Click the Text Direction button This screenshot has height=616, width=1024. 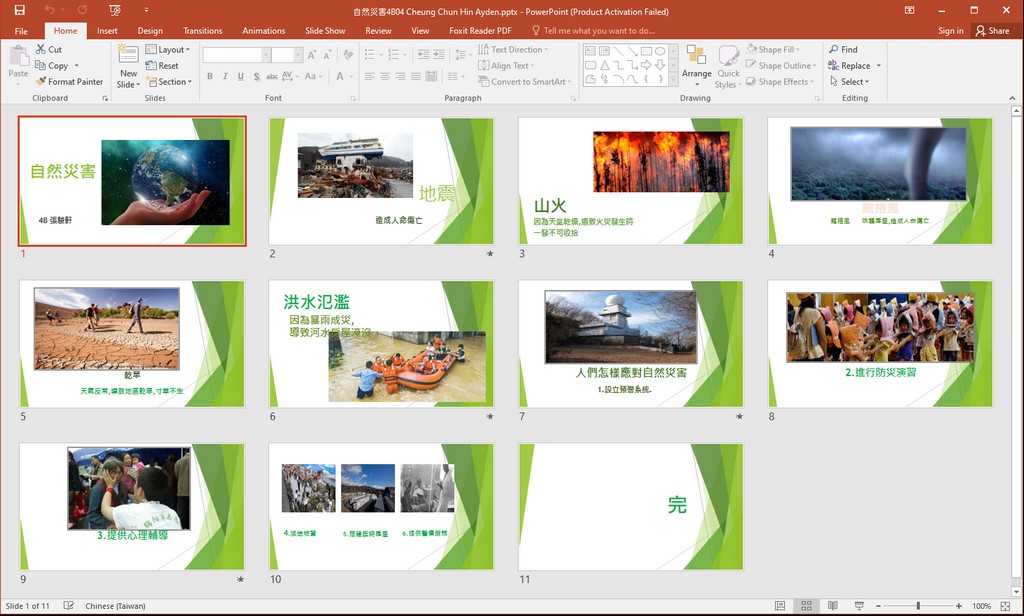click(x=513, y=49)
